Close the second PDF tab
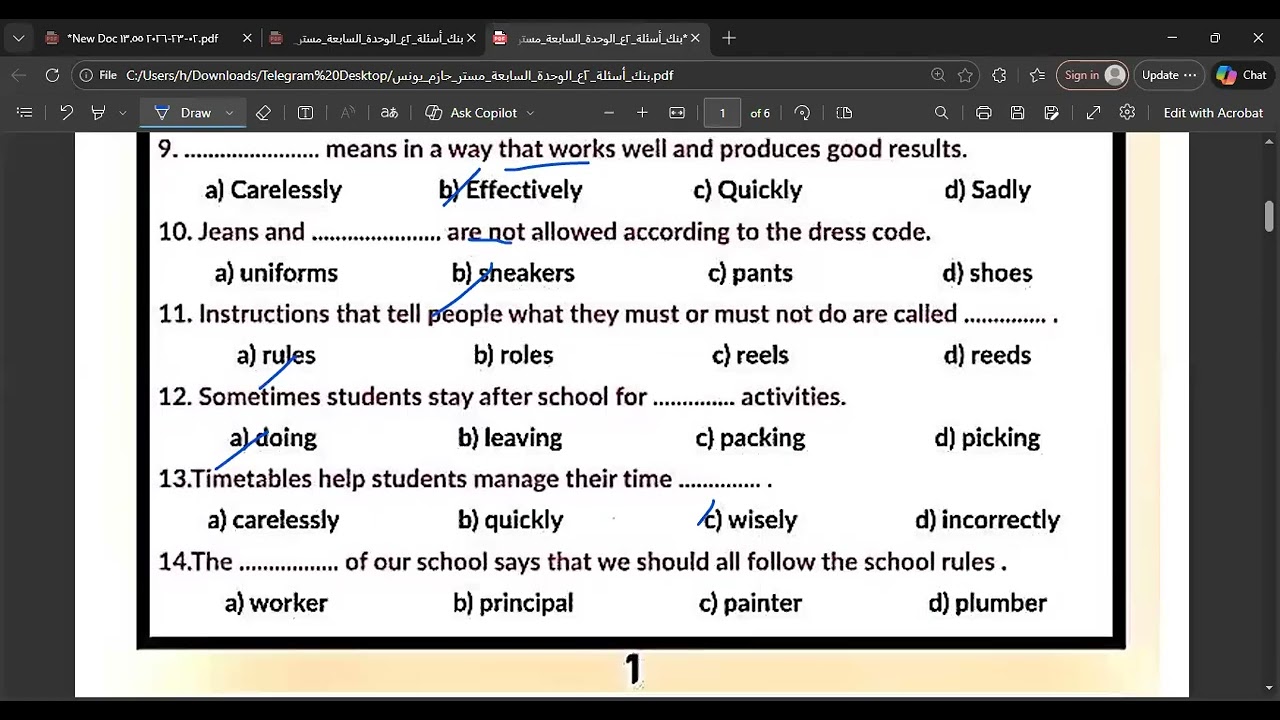The image size is (1280, 720). 471,38
